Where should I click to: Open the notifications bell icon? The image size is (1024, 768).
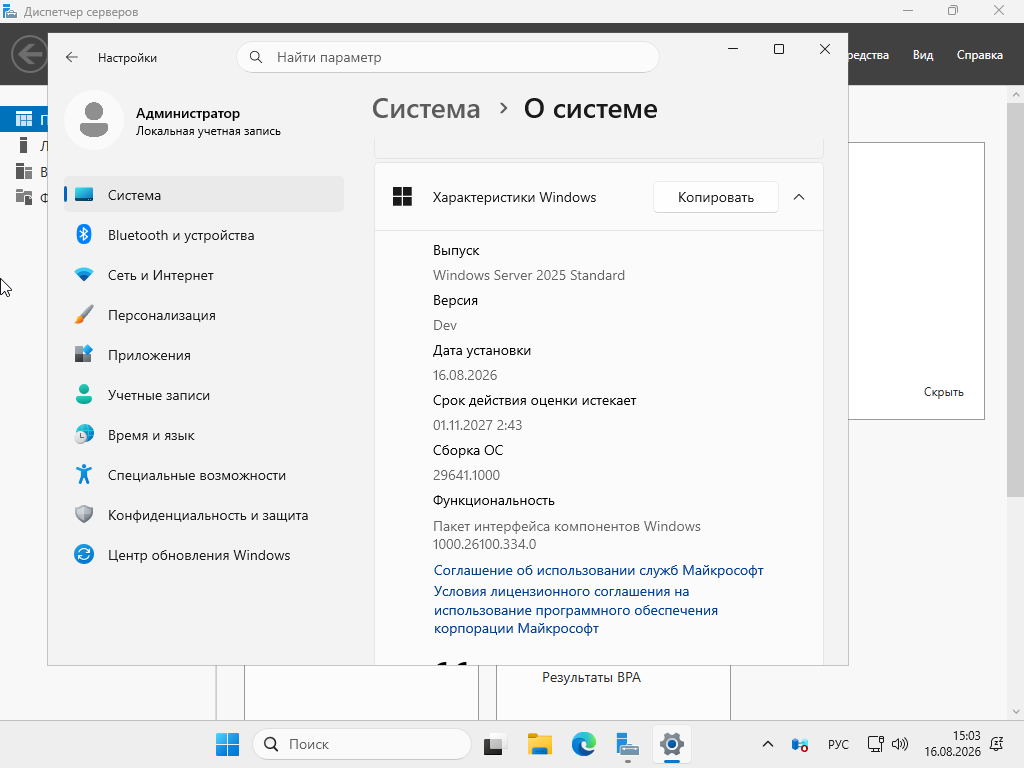click(997, 744)
